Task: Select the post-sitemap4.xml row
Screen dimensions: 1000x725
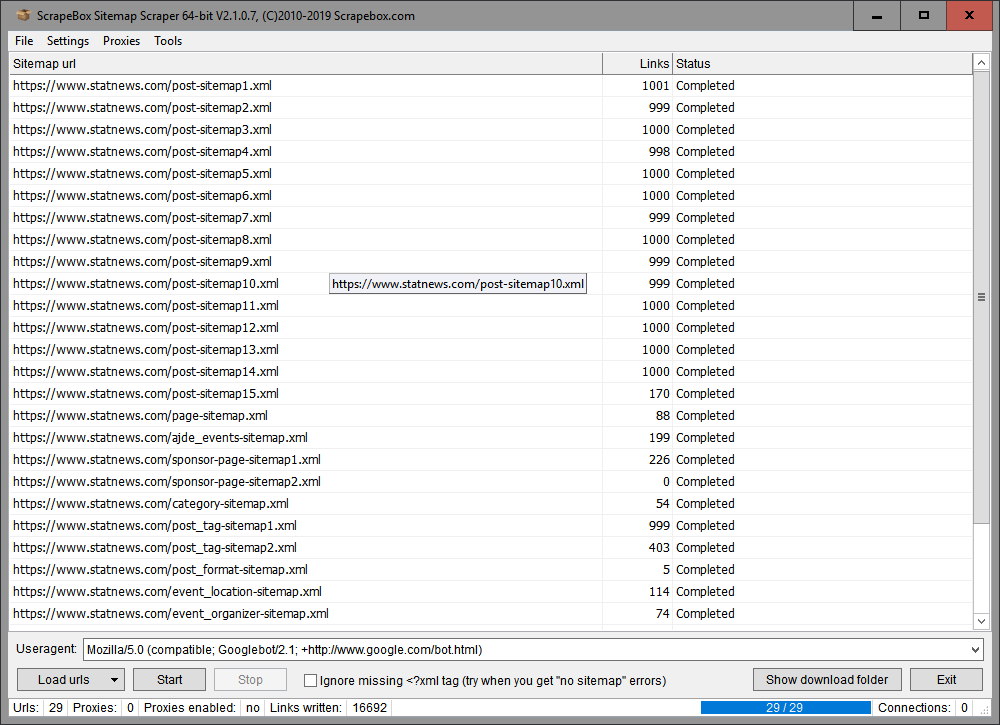Action: pyautogui.click(x=491, y=152)
